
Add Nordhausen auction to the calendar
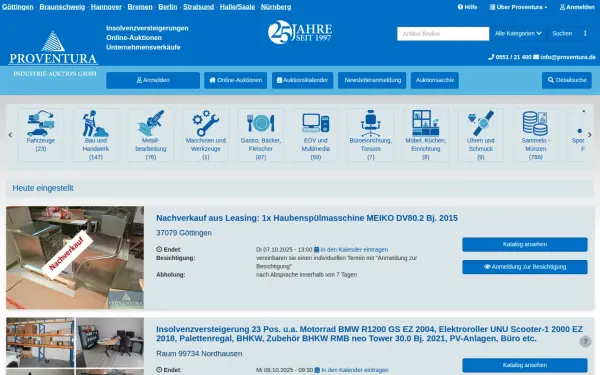[x=352, y=370]
